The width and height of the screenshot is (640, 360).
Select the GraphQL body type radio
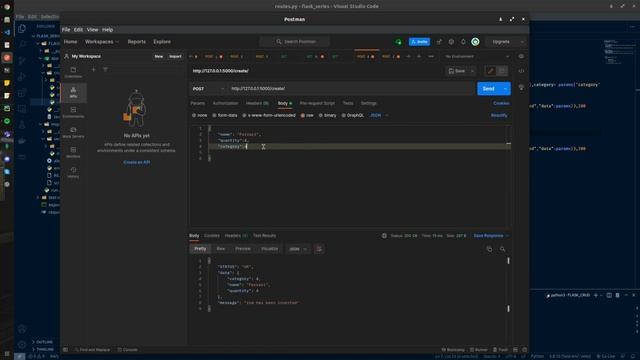pos(343,116)
